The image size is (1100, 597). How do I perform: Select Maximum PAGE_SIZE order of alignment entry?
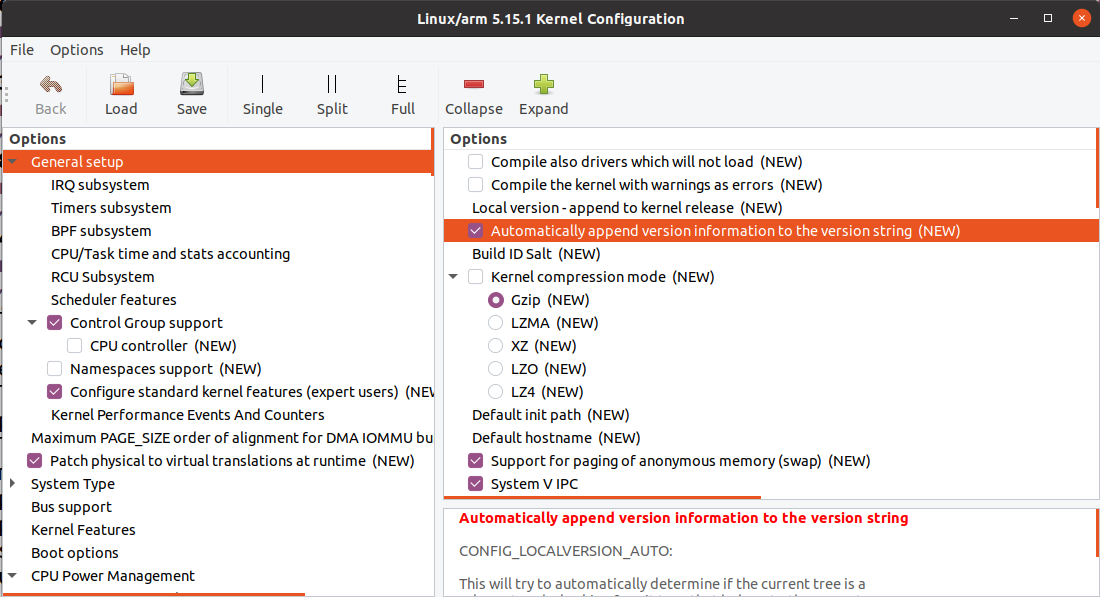coord(232,438)
